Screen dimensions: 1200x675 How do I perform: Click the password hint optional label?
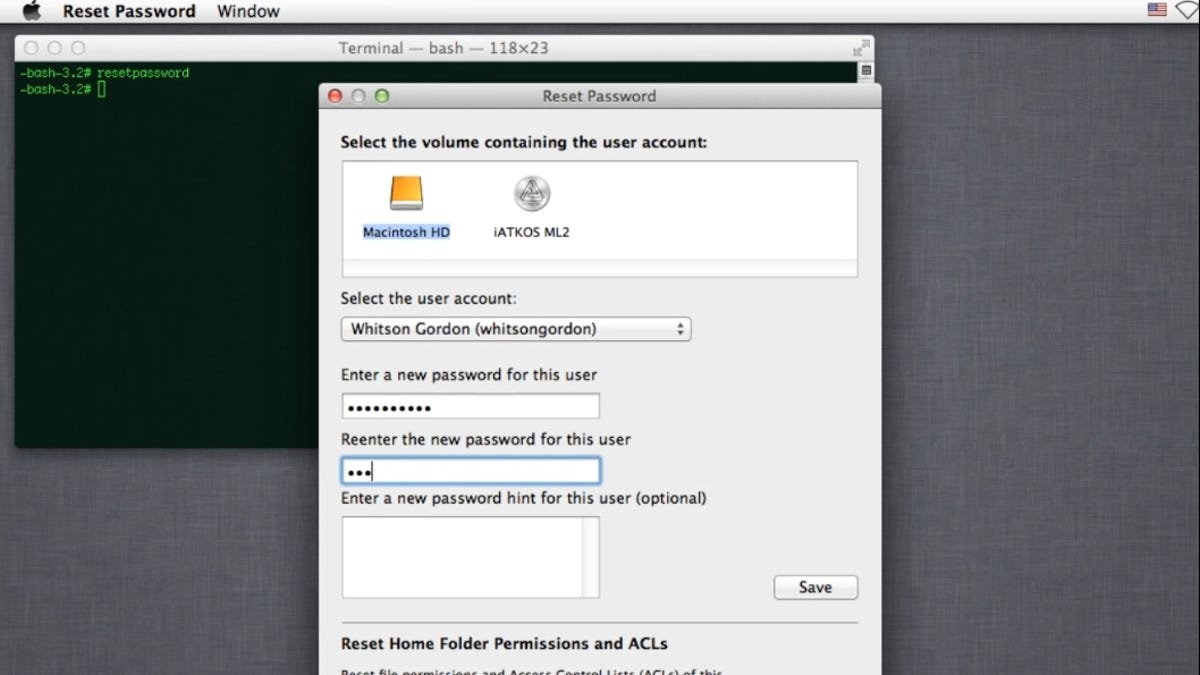524,498
